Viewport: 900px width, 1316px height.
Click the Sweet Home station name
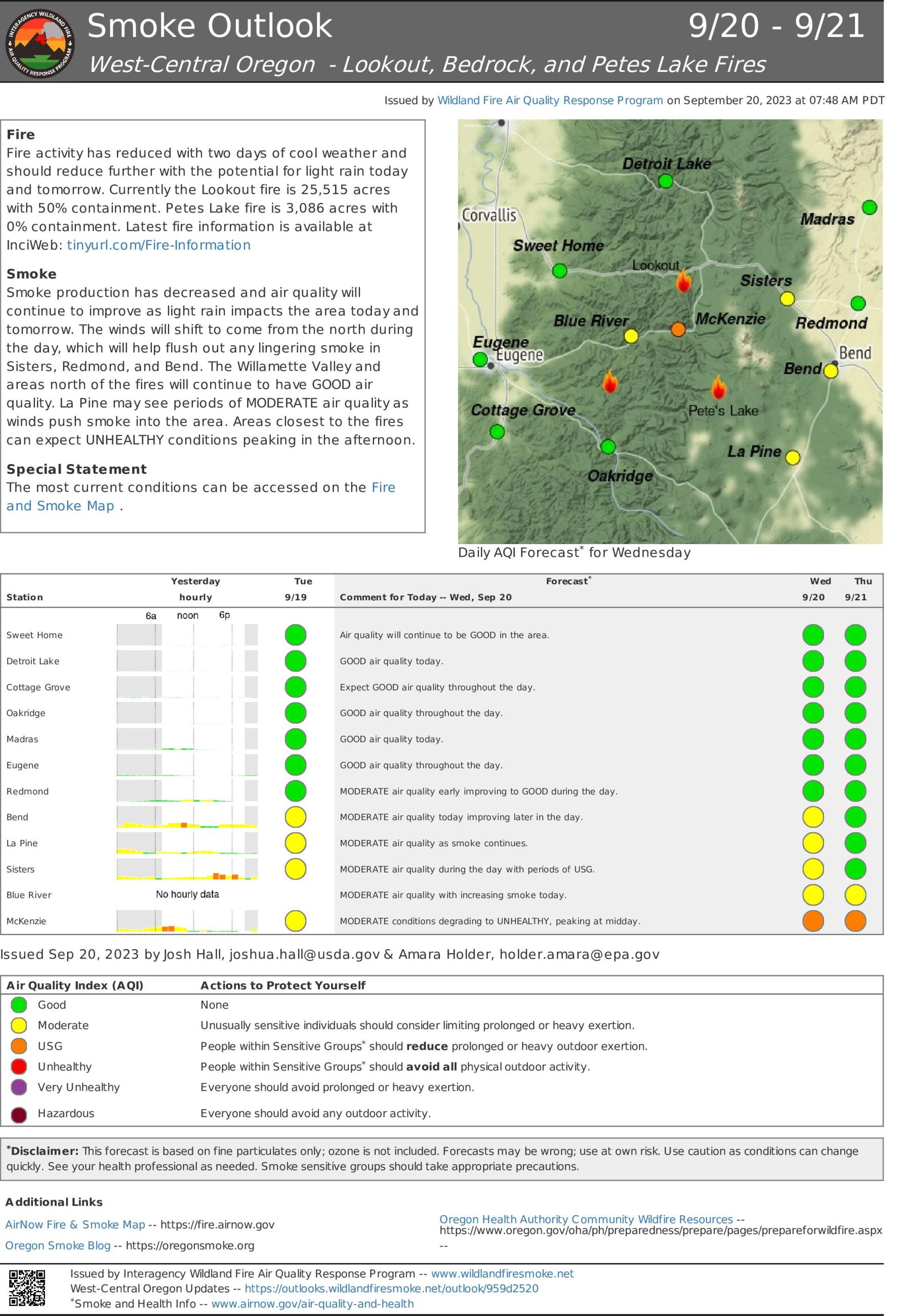(34, 635)
